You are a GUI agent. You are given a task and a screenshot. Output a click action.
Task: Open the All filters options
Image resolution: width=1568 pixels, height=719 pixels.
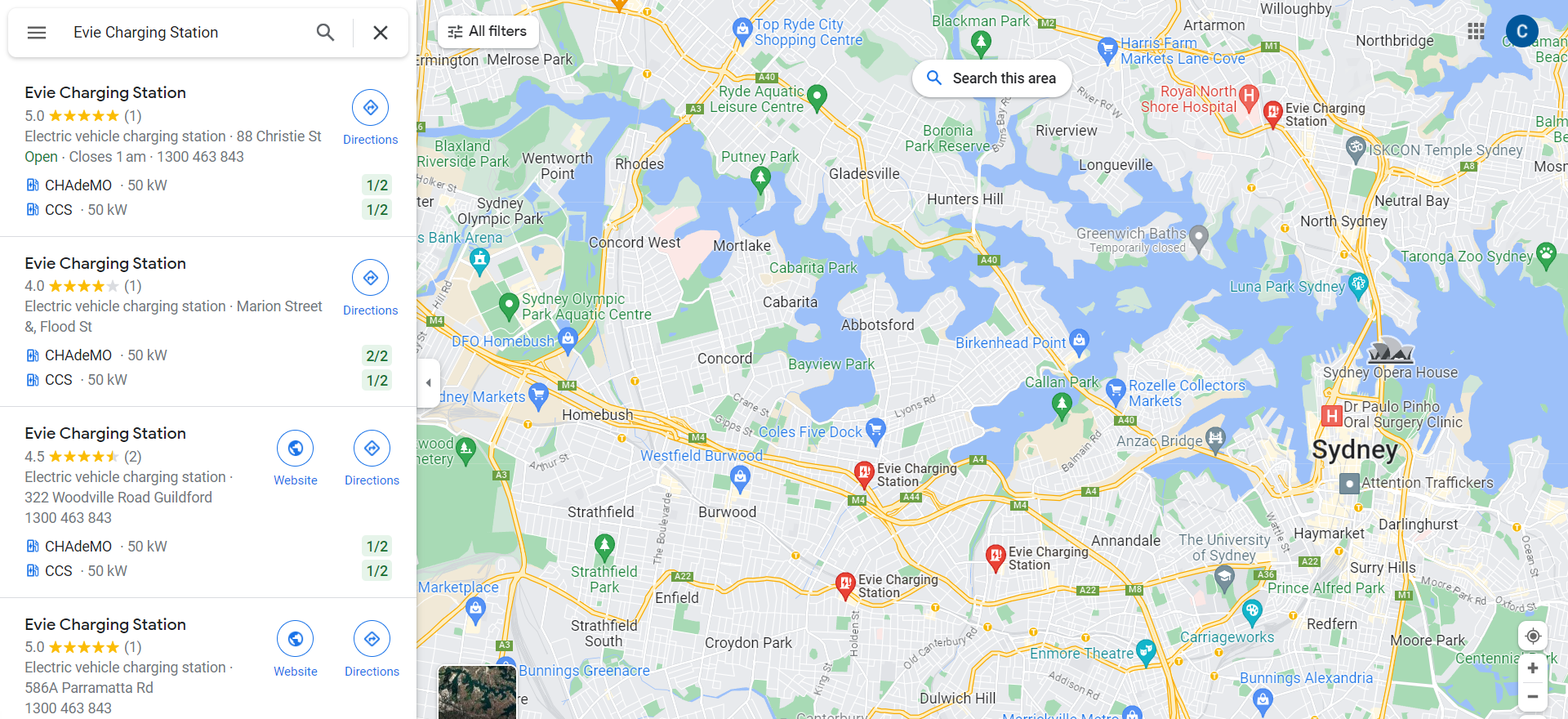point(488,32)
